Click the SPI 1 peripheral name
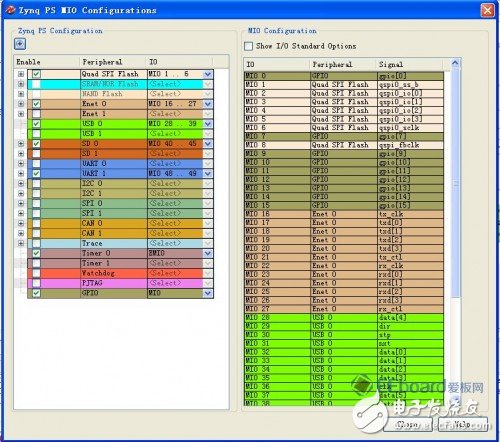 pos(92,213)
